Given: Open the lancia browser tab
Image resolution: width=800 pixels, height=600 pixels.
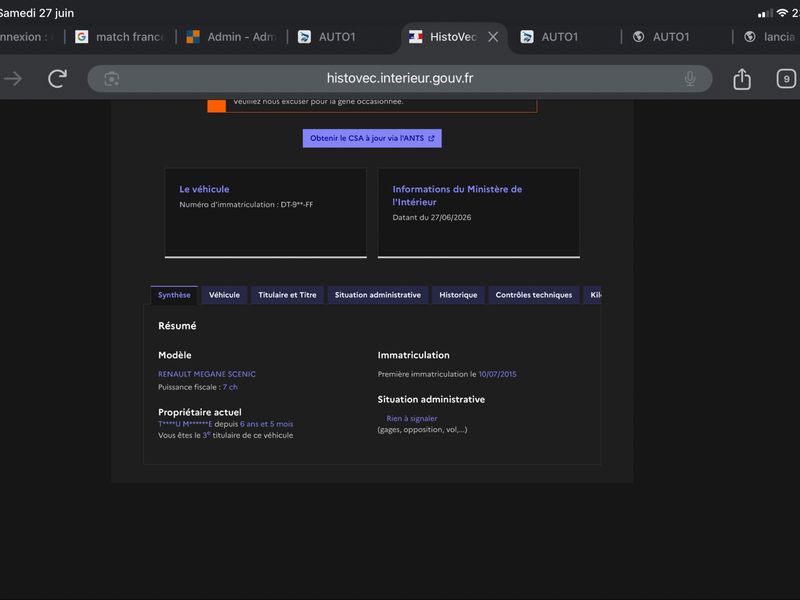Looking at the screenshot, I should 769,37.
